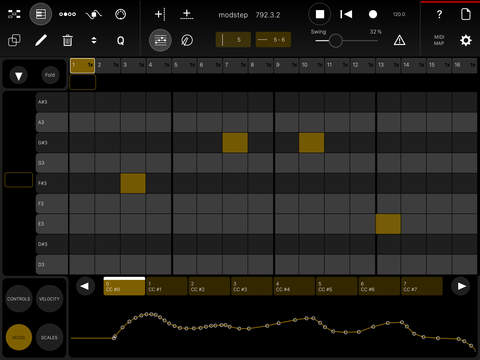Tap the note length field showing 5

[x=233, y=40]
